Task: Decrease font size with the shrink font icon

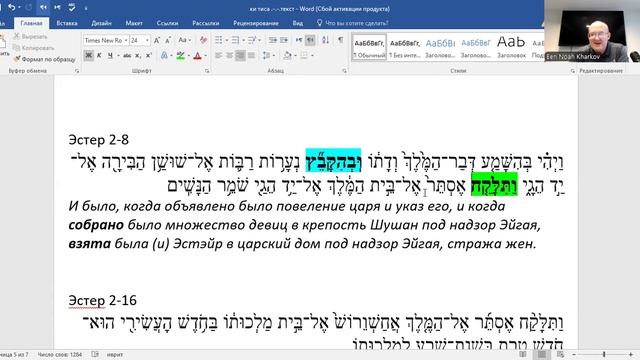Action: click(x=168, y=40)
